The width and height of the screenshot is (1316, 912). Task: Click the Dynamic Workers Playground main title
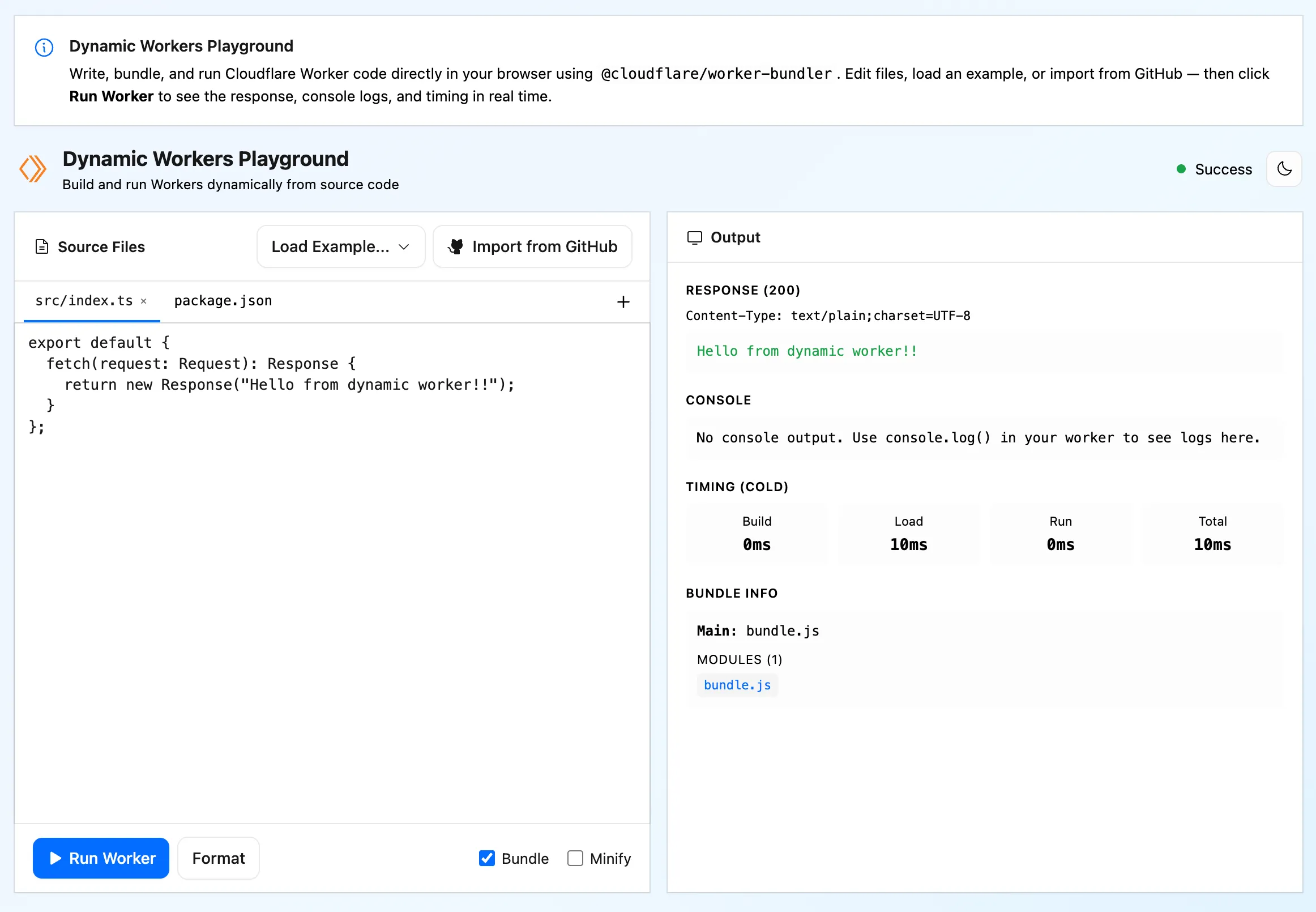(206, 159)
